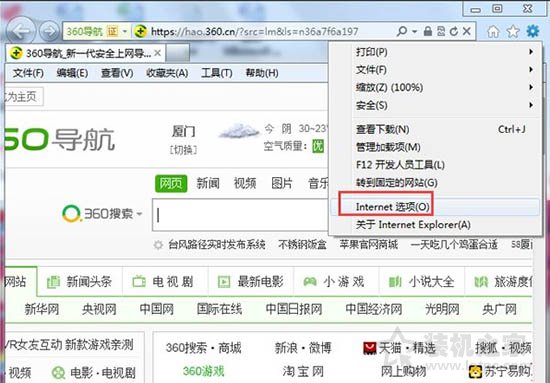The height and width of the screenshot is (383, 550).
Task: Open the green 360游戏 link
Action: tap(203, 371)
